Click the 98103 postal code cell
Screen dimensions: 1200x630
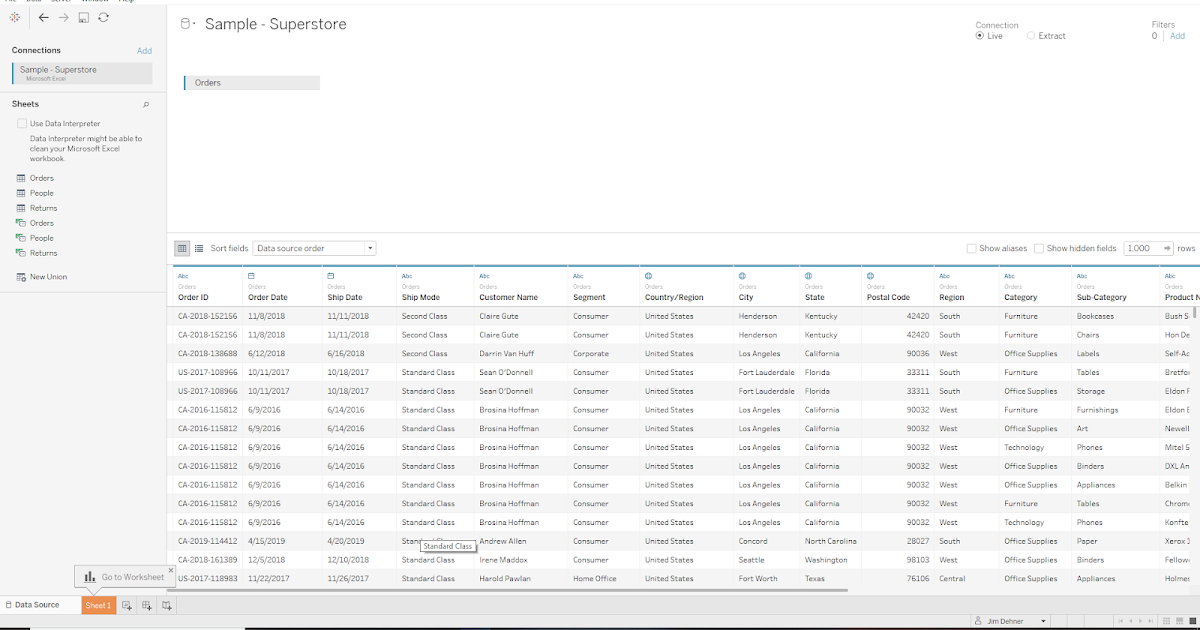918,560
